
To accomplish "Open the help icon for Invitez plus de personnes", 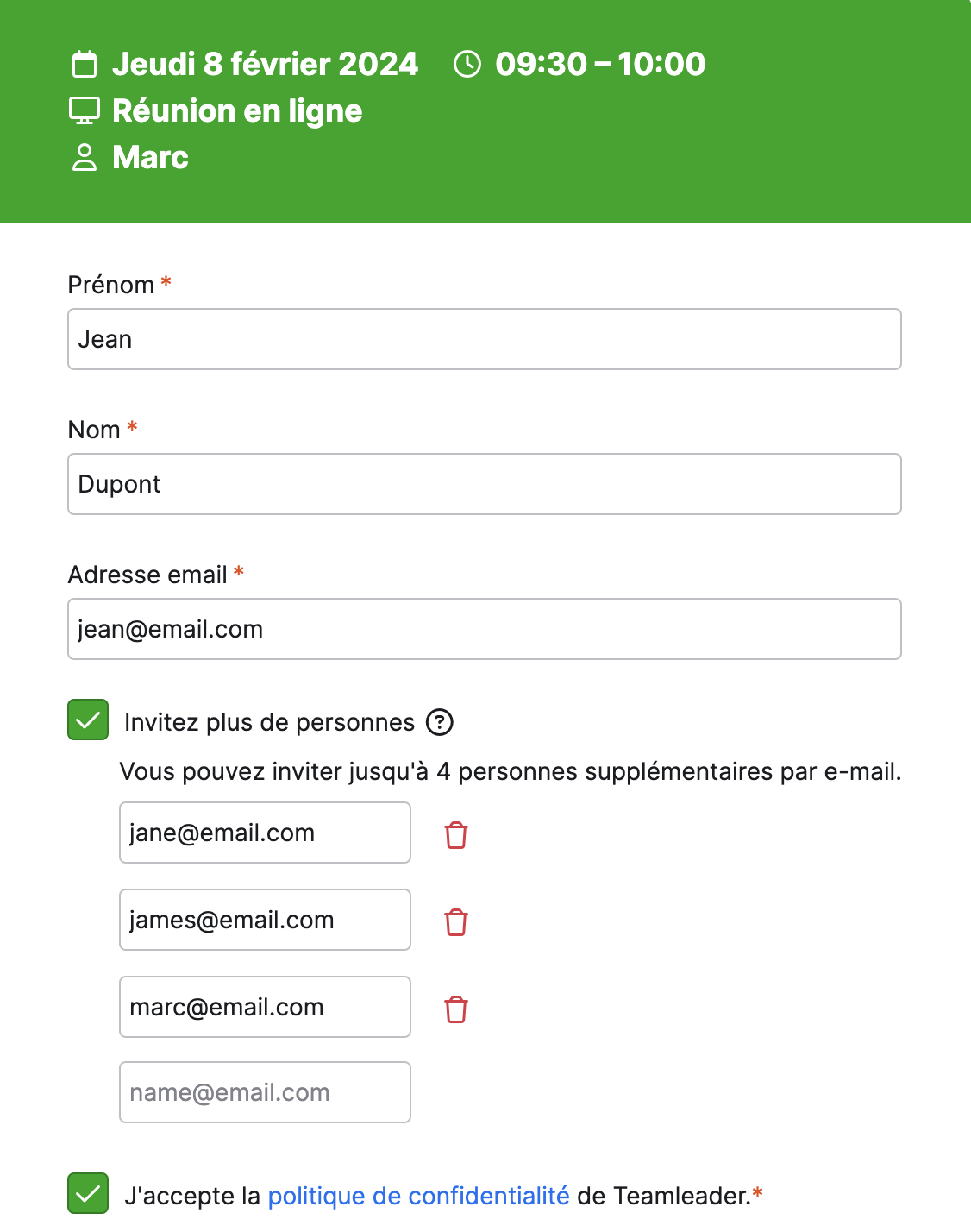I will [x=440, y=722].
